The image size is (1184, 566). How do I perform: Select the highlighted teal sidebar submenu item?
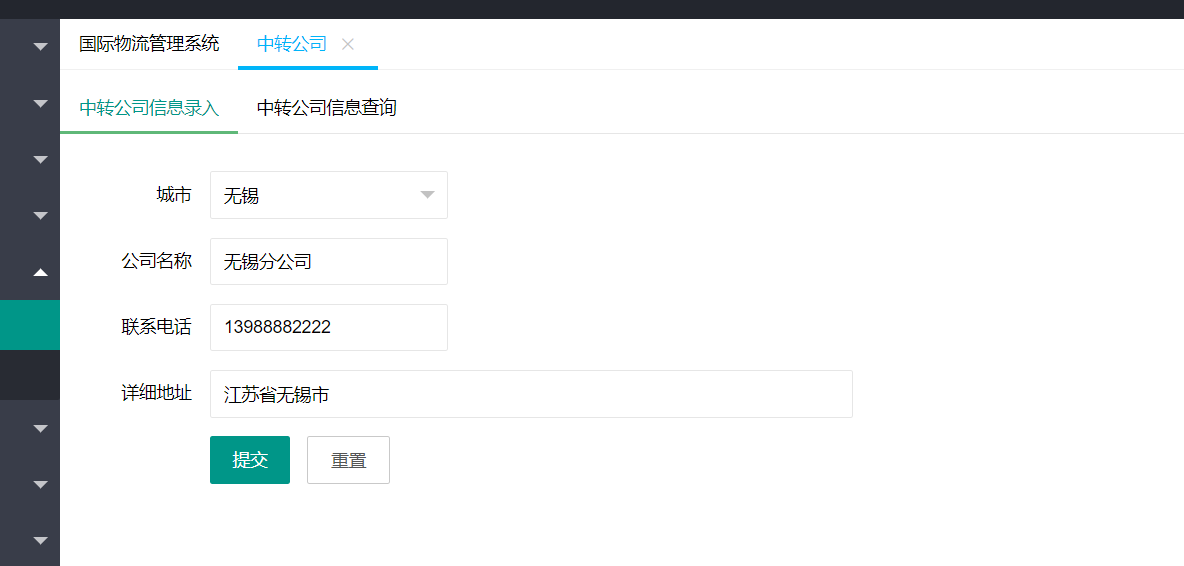tap(30, 325)
